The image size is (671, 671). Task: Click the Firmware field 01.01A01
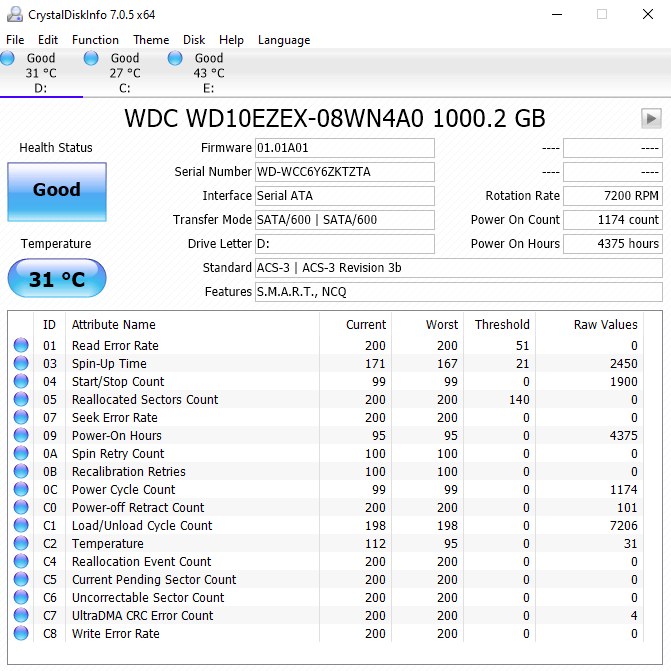pyautogui.click(x=345, y=148)
